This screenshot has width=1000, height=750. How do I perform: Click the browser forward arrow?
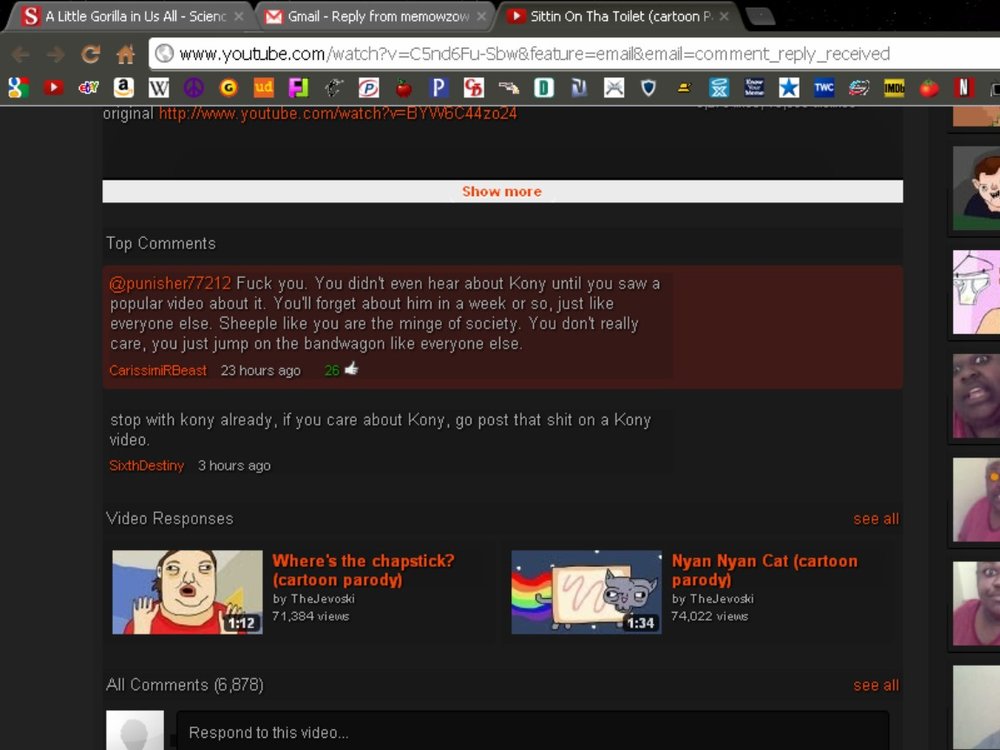[x=55, y=54]
